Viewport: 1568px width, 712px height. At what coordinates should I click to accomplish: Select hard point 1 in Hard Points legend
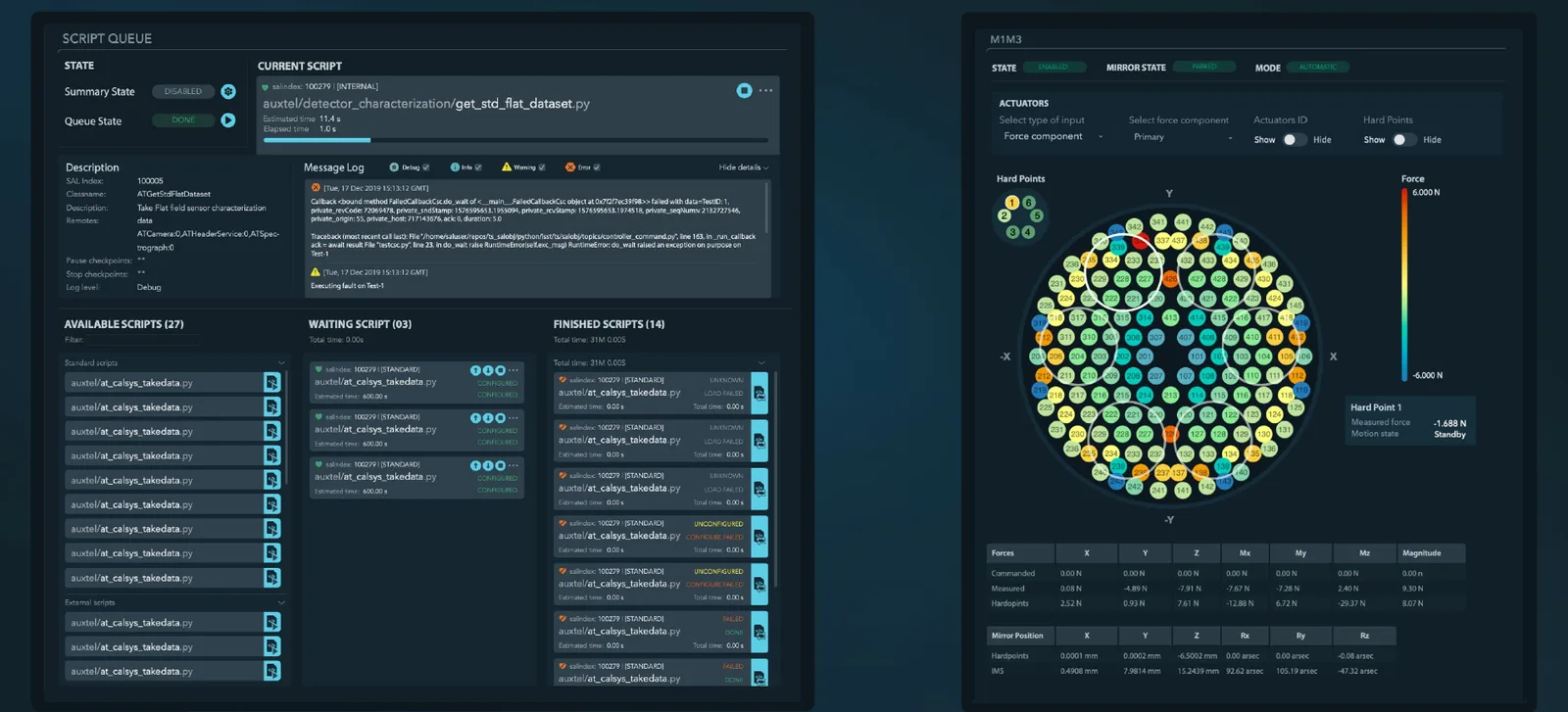(1011, 203)
